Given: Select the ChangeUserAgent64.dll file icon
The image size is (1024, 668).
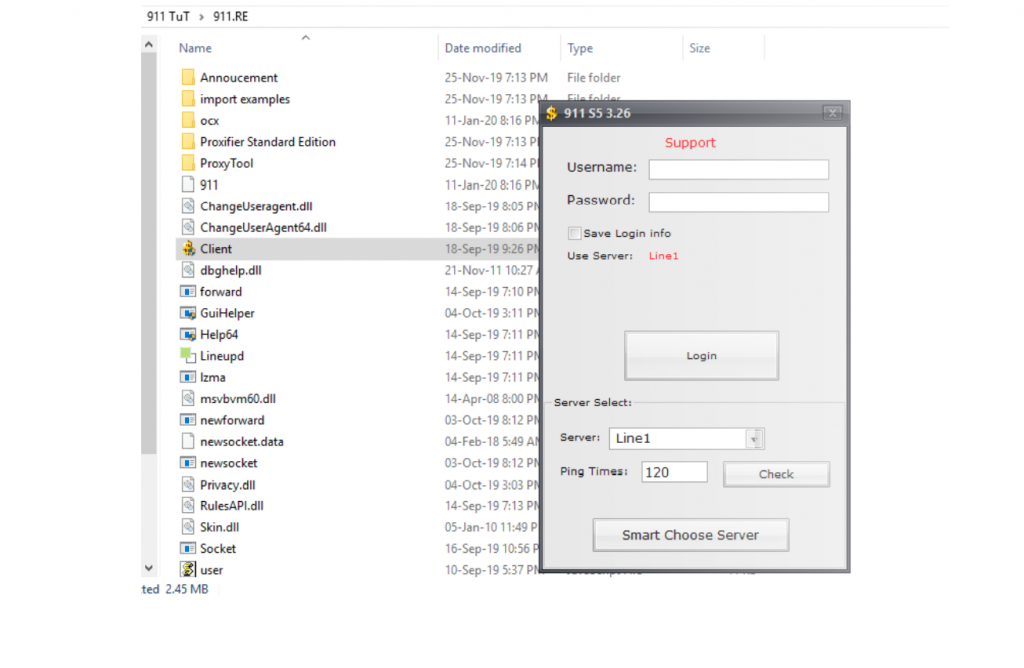Looking at the screenshot, I should tap(188, 227).
